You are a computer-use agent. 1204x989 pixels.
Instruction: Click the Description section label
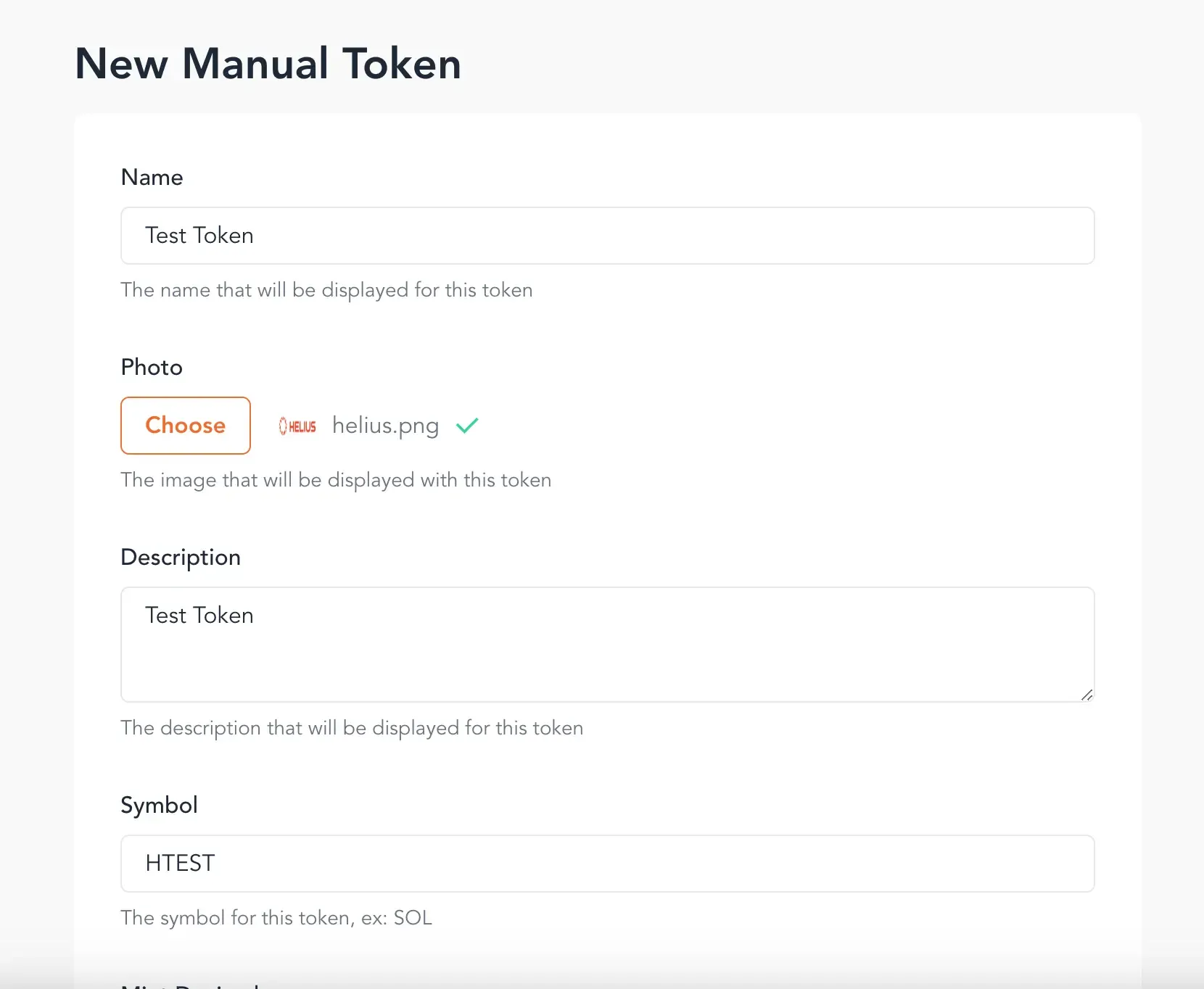point(181,557)
